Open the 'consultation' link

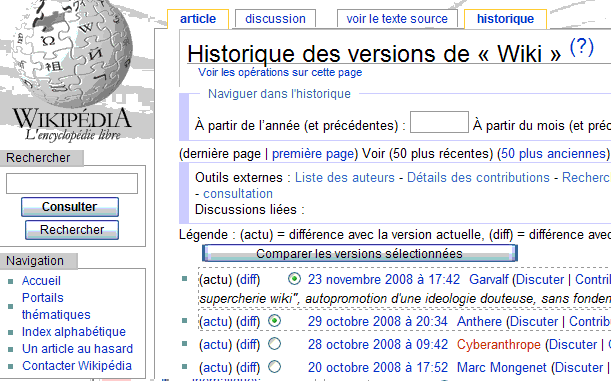[238, 194]
